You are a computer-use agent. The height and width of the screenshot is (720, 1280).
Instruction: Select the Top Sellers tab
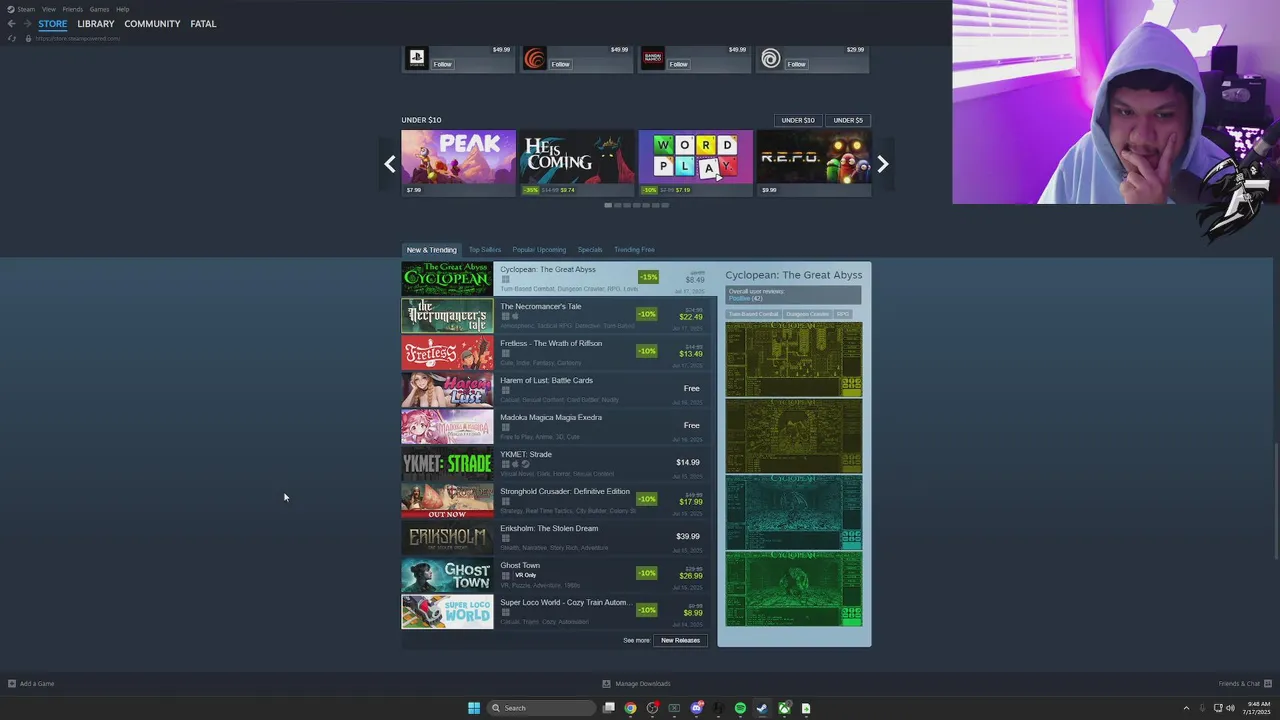pyautogui.click(x=485, y=250)
